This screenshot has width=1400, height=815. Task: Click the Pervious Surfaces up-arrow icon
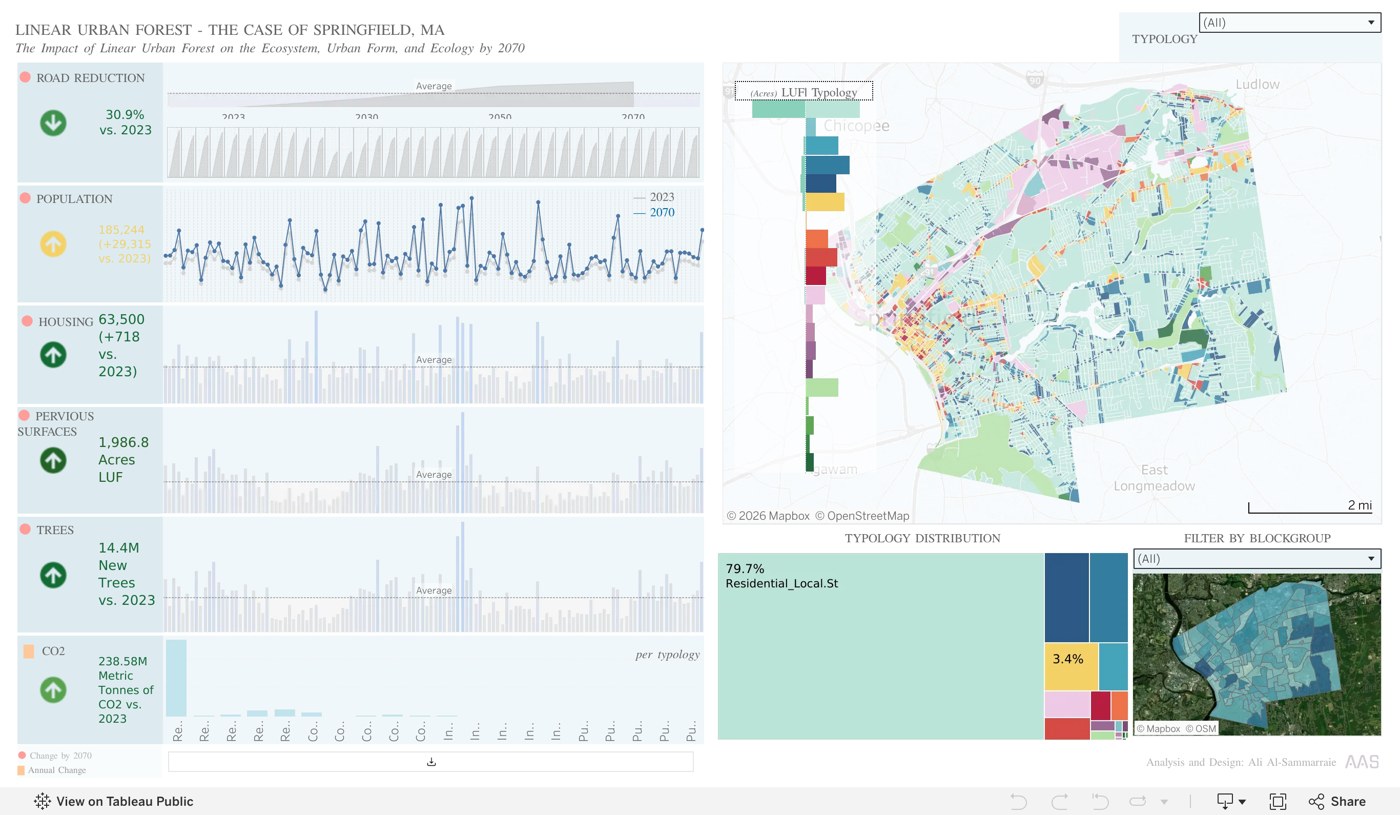click(53, 460)
